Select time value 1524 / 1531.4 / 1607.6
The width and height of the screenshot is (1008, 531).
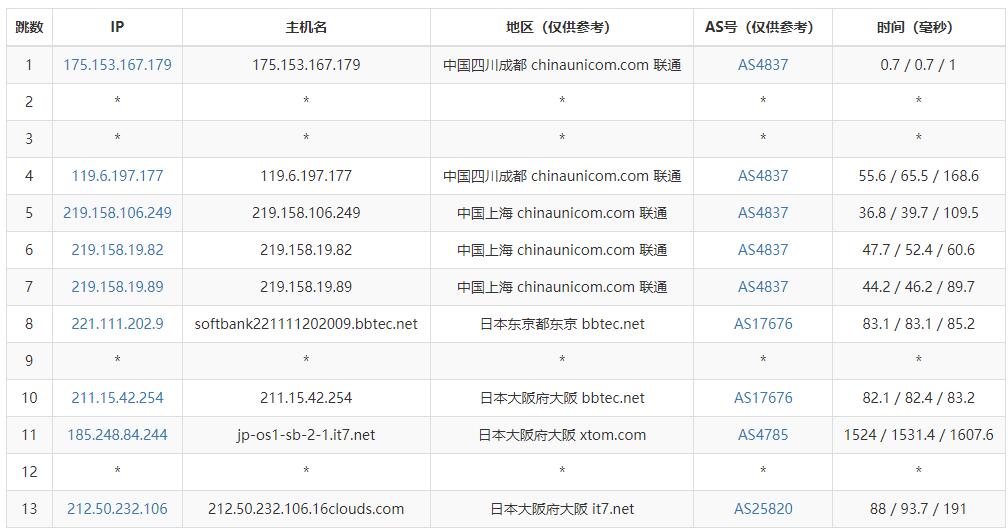click(x=918, y=435)
